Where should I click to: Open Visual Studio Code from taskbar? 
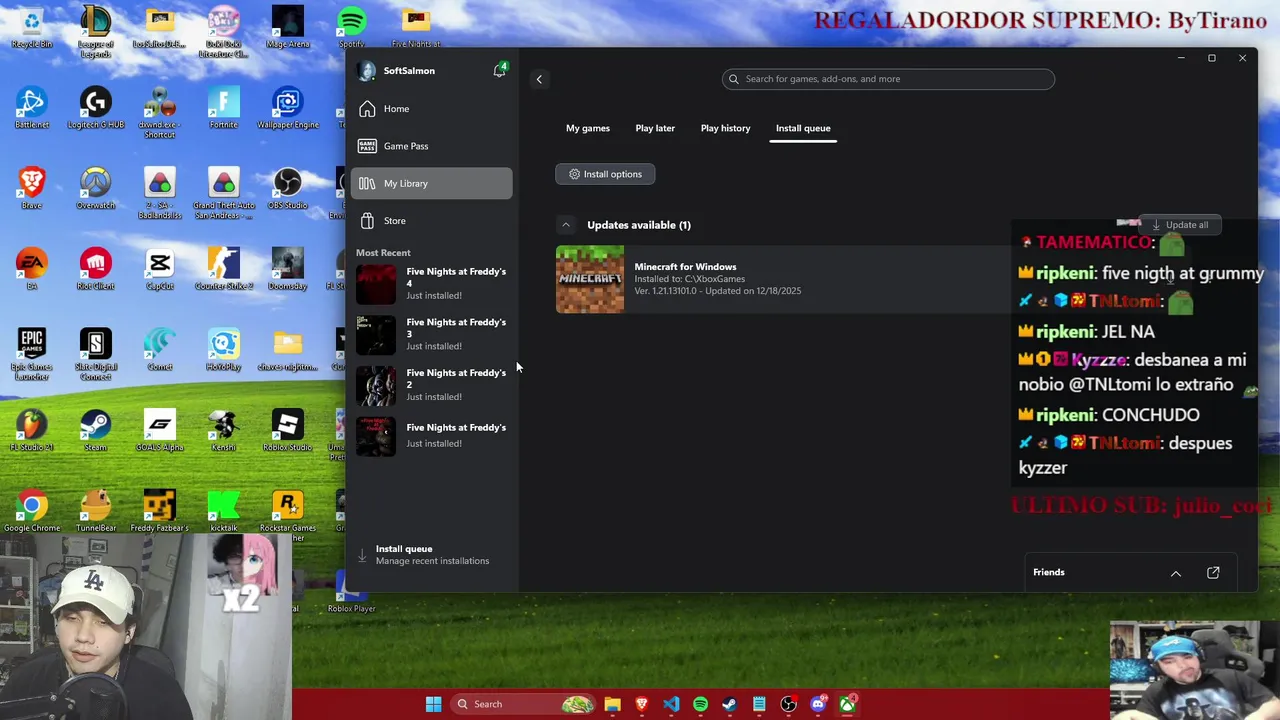coord(671,704)
